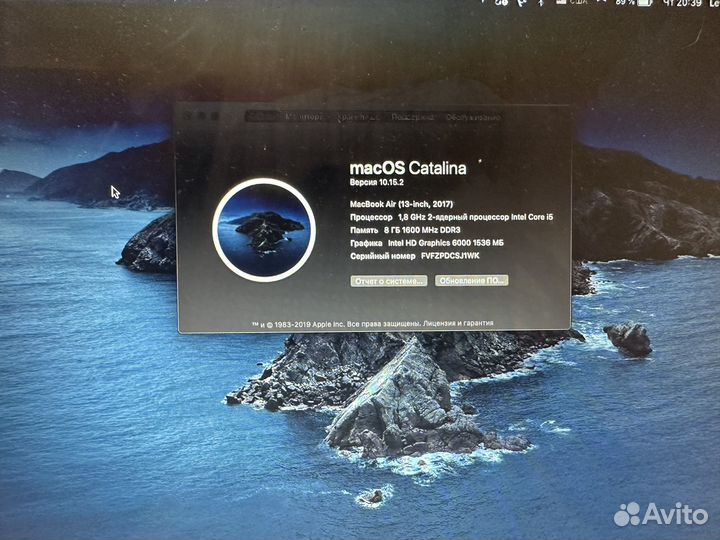Click the 8 ГБ 1600 MHz DDR3 memory value
720x540 pixels.
pyautogui.click(x=422, y=230)
